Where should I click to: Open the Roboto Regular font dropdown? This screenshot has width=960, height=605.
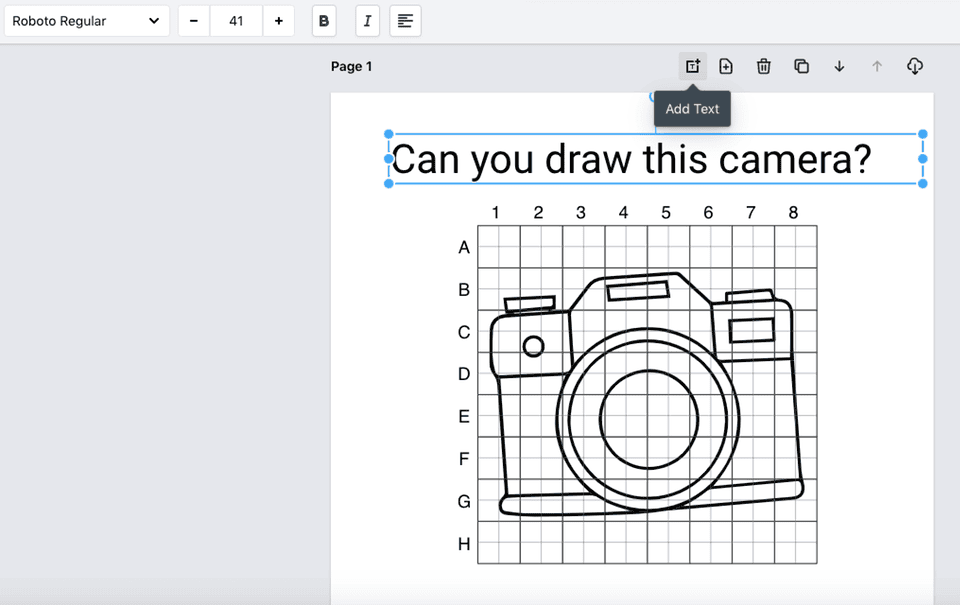pos(86,21)
